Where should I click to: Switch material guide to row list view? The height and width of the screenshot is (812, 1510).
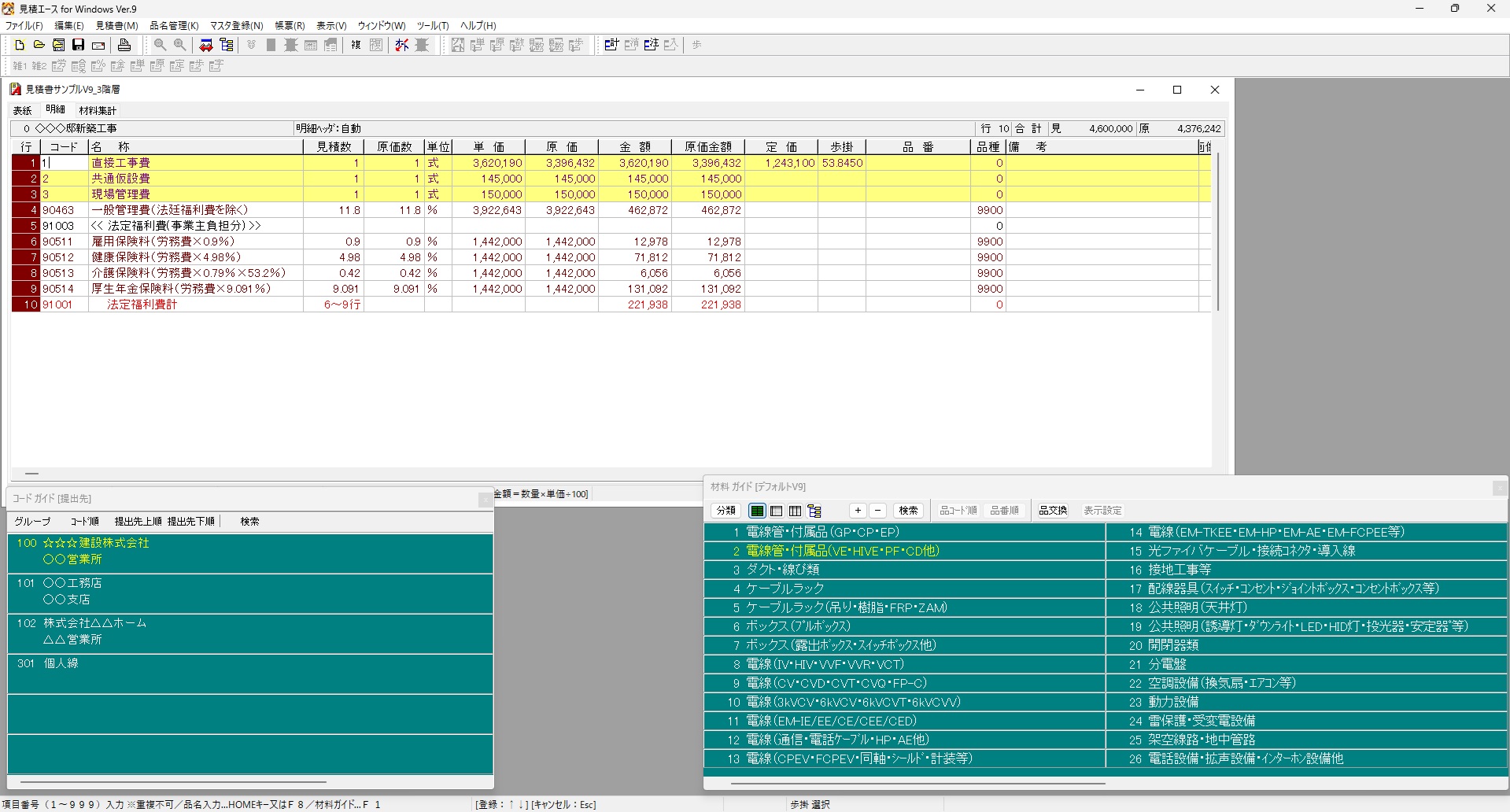pyautogui.click(x=776, y=511)
